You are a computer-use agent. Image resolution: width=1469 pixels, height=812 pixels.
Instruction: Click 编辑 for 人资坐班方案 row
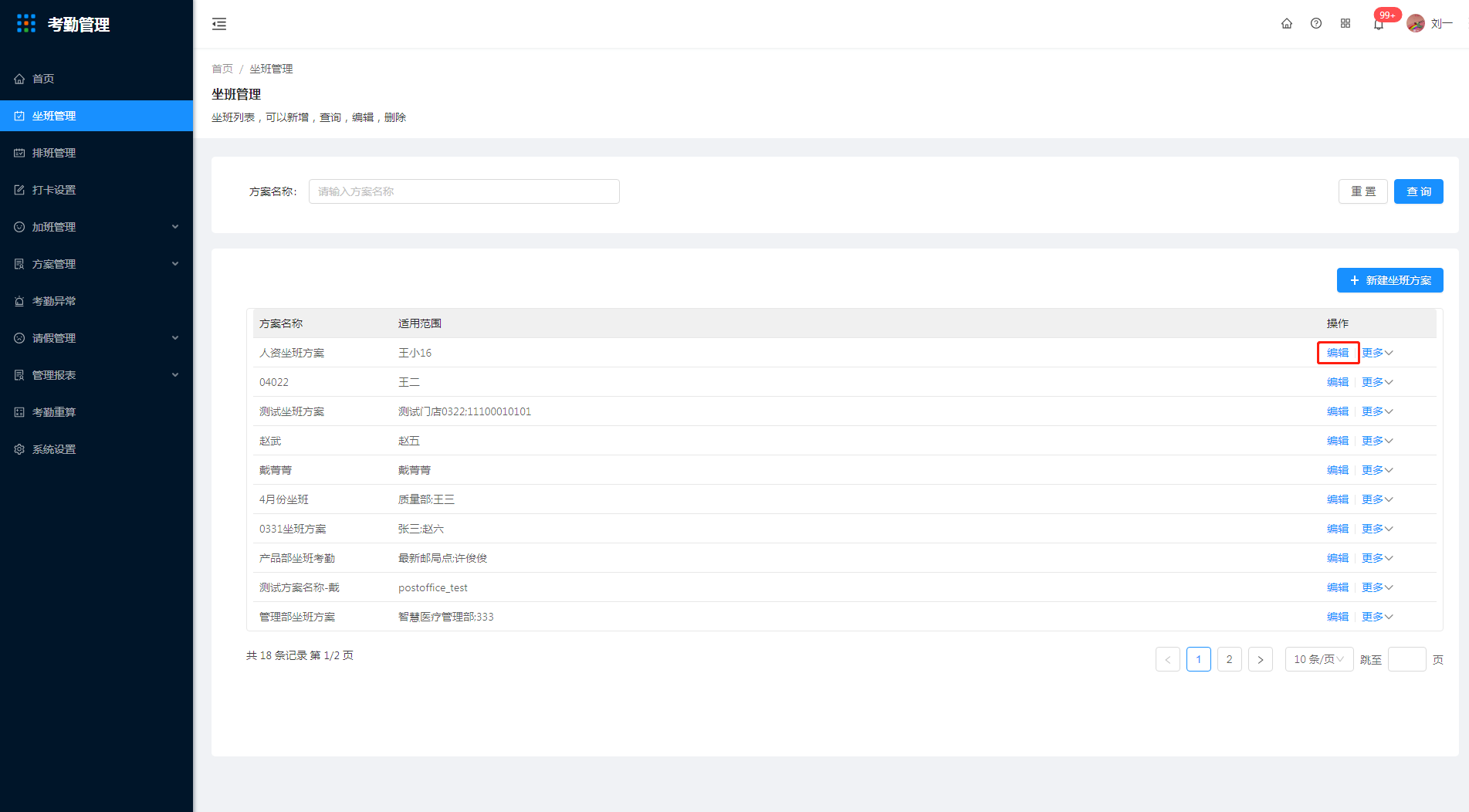pyautogui.click(x=1338, y=353)
